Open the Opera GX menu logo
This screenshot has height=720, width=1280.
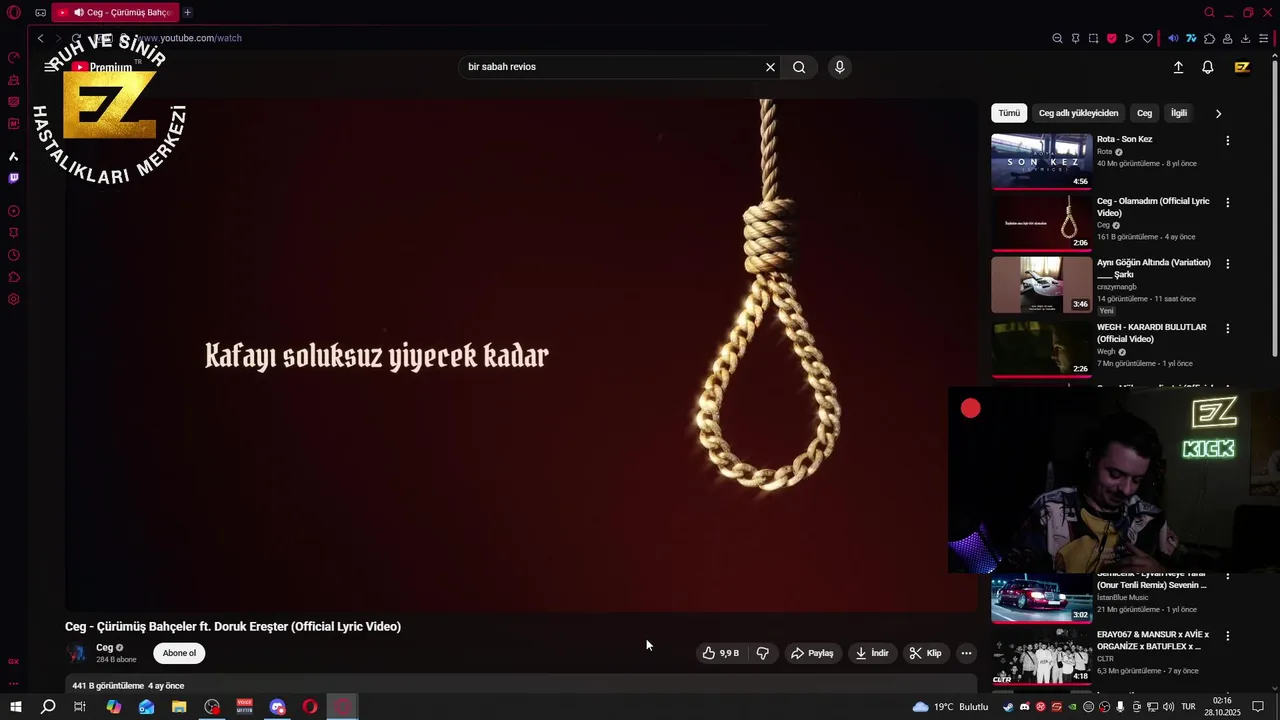point(13,12)
